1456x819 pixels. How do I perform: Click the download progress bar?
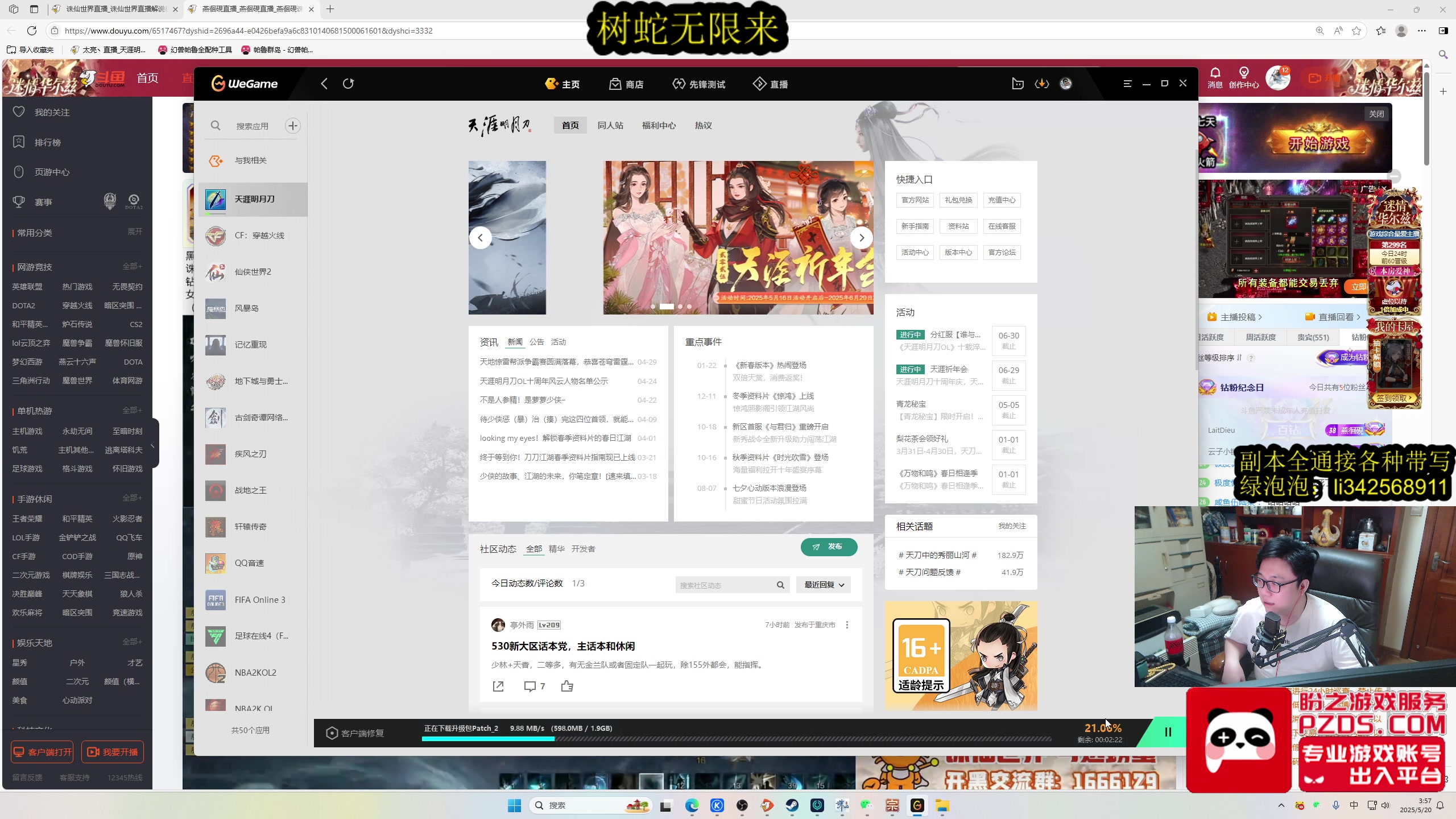737,739
